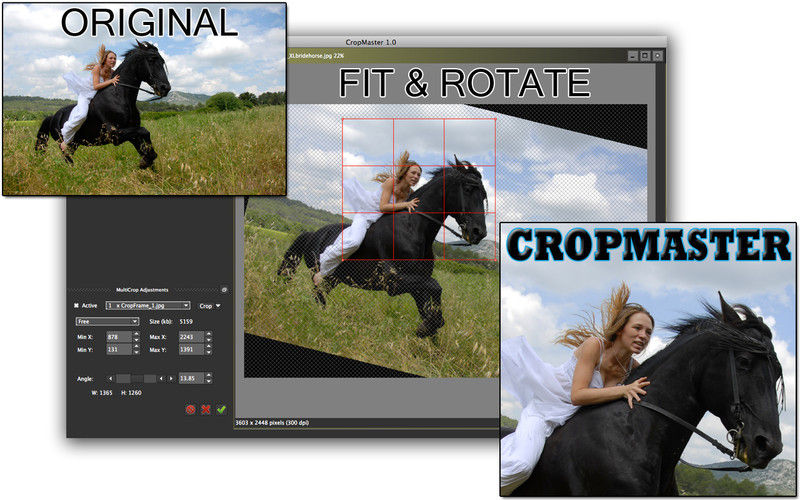Click the Angle slider track
The height and width of the screenshot is (500, 800).
136,379
